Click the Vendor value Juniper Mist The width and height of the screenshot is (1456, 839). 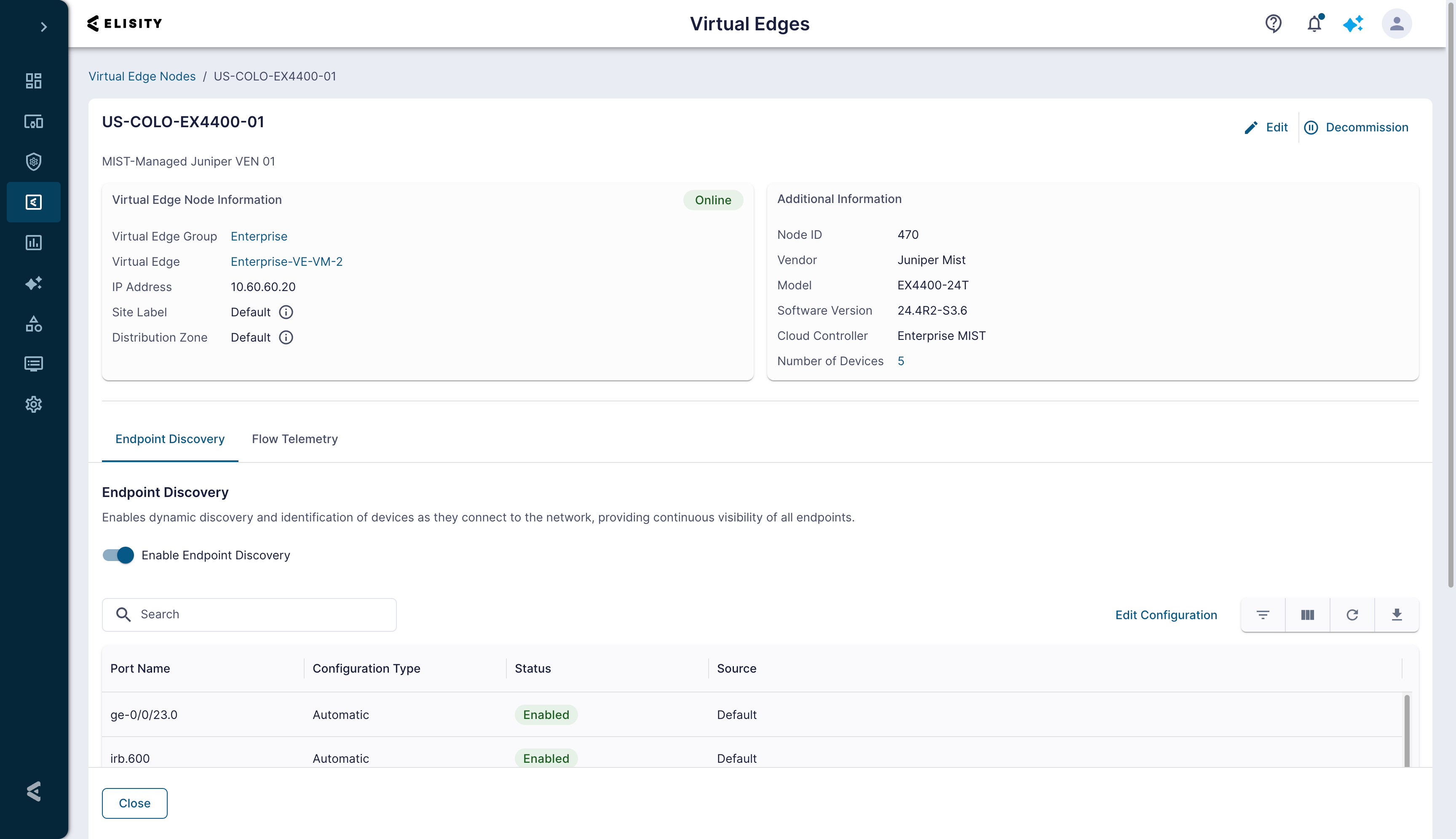pos(931,260)
